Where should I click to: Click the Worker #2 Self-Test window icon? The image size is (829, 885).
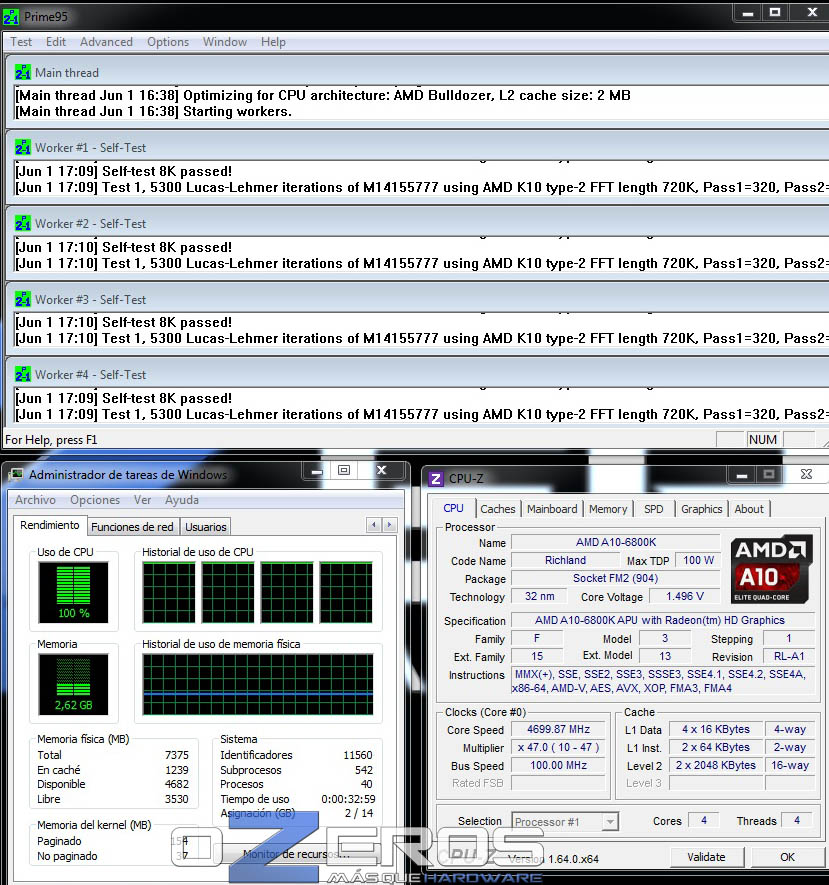click(x=23, y=223)
